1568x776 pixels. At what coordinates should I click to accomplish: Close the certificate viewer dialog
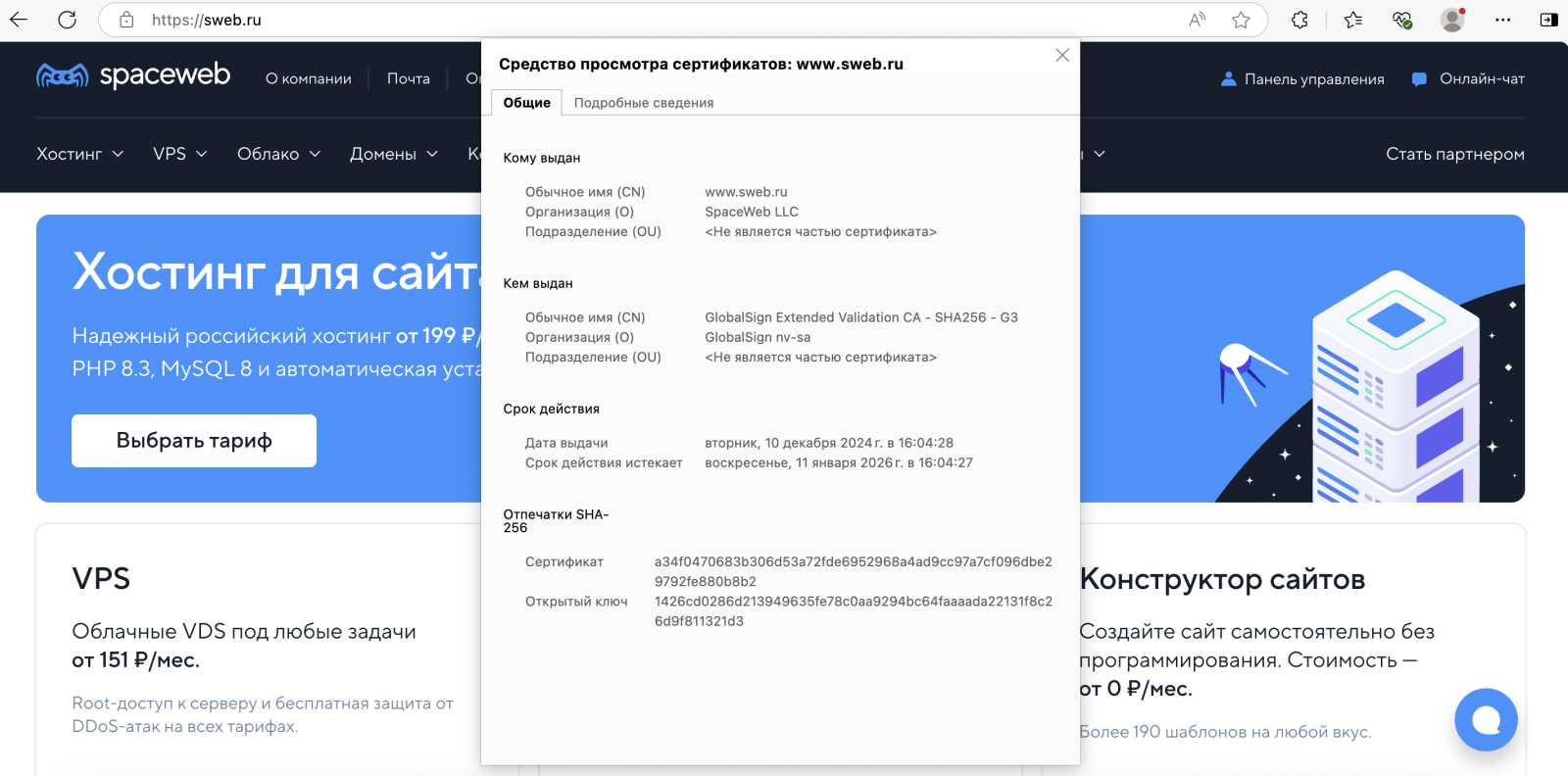[1061, 56]
